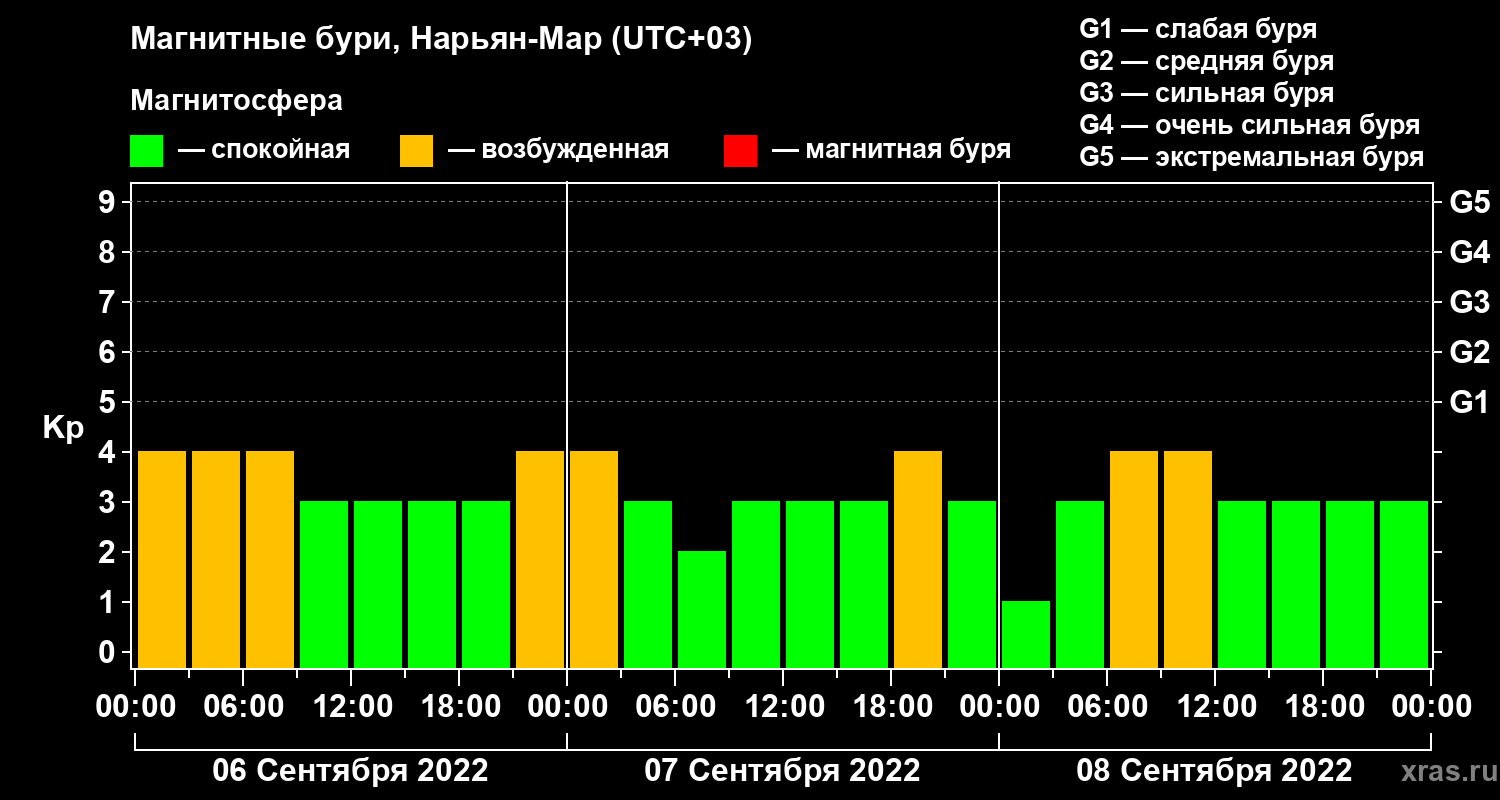
Task: Click the 06:00 time label under 08 Сентября
Action: click(1107, 707)
